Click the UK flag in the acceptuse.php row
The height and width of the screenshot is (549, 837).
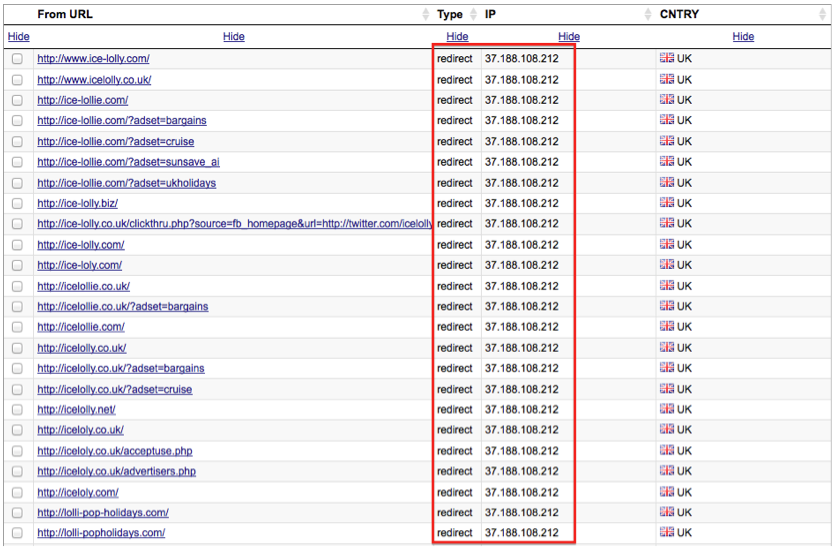[667, 450]
